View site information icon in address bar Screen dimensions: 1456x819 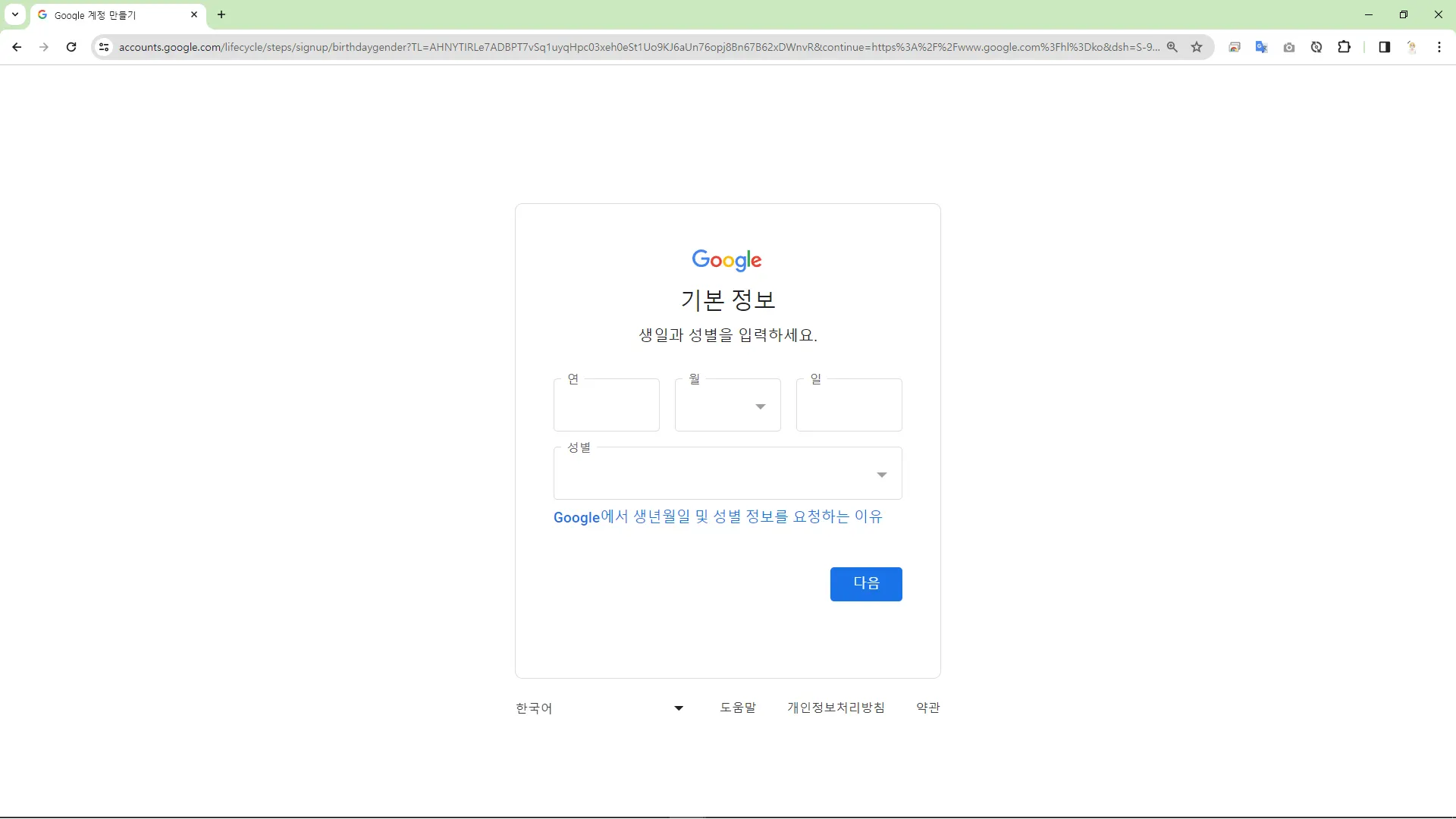point(104,47)
